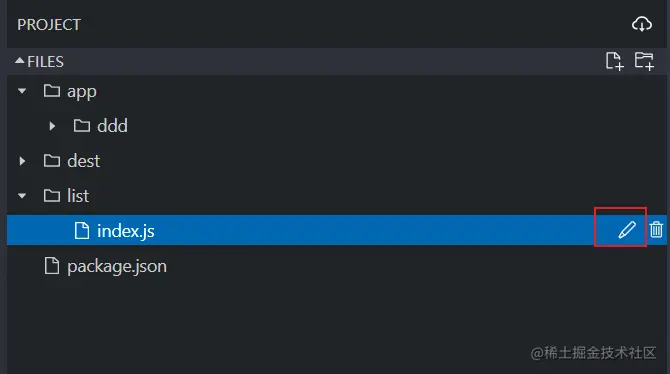Expand the dest folder arrow

pyautogui.click(x=22, y=161)
